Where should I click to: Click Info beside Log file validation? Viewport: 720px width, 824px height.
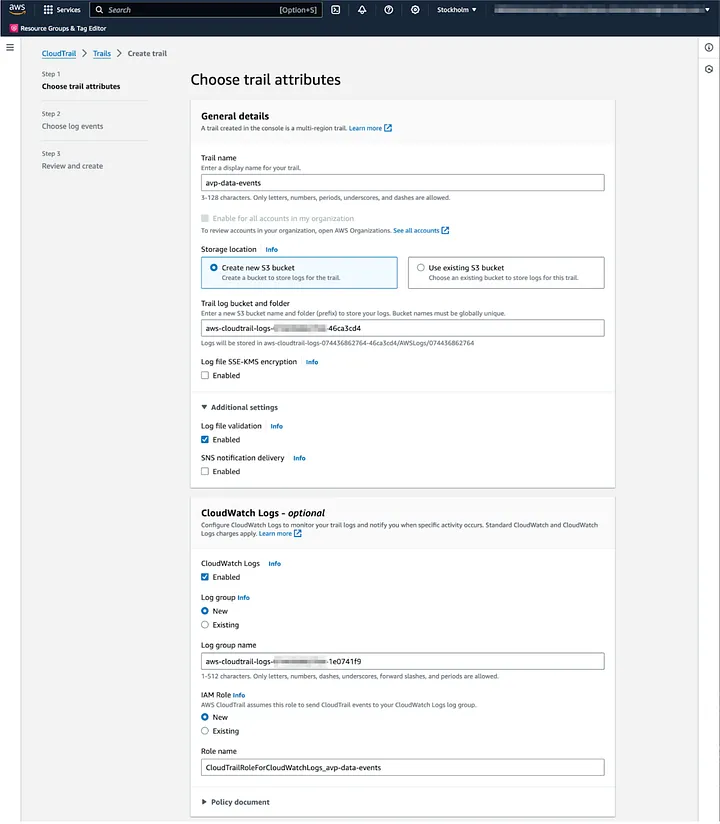pos(276,426)
